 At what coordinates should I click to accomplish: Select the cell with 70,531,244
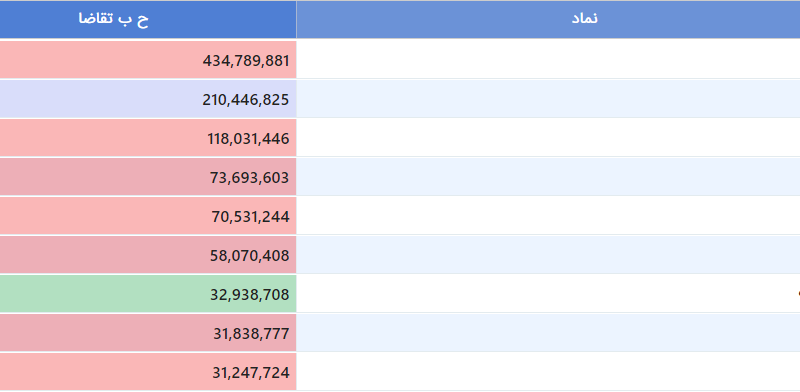(148, 216)
